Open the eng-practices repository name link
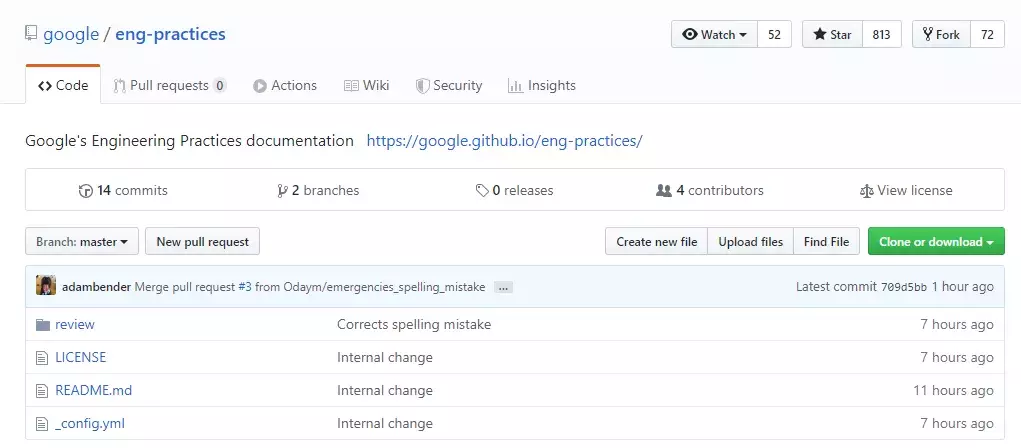The image size is (1021, 448). pyautogui.click(x=170, y=34)
